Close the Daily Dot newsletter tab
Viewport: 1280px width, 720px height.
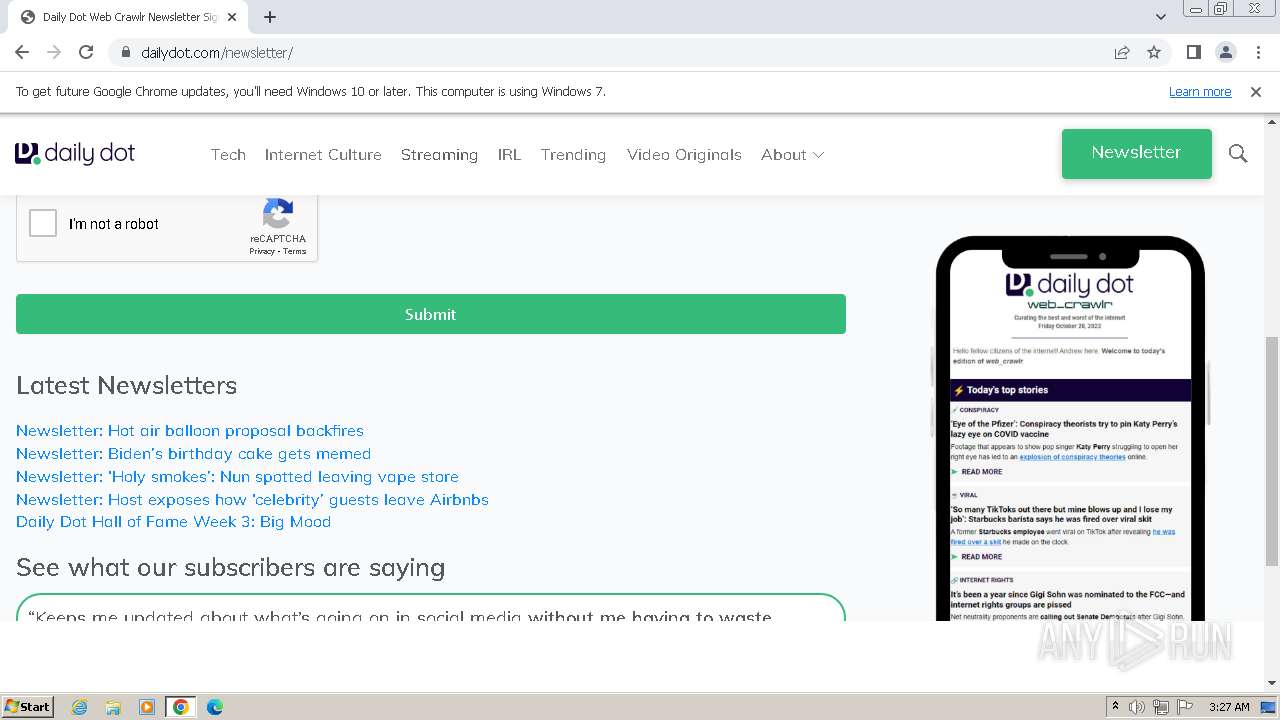click(x=232, y=17)
